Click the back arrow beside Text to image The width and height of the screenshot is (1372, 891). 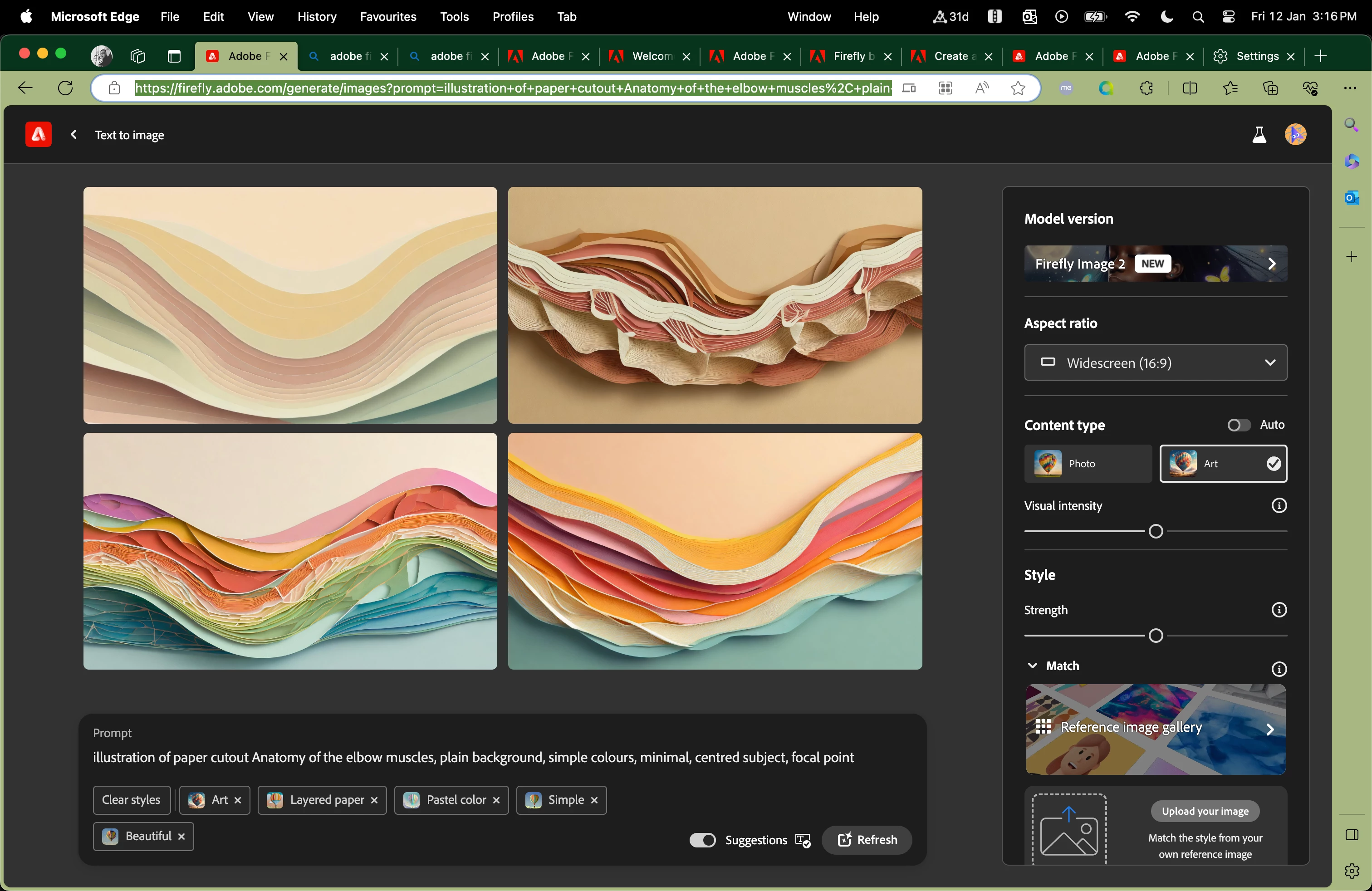tap(74, 135)
